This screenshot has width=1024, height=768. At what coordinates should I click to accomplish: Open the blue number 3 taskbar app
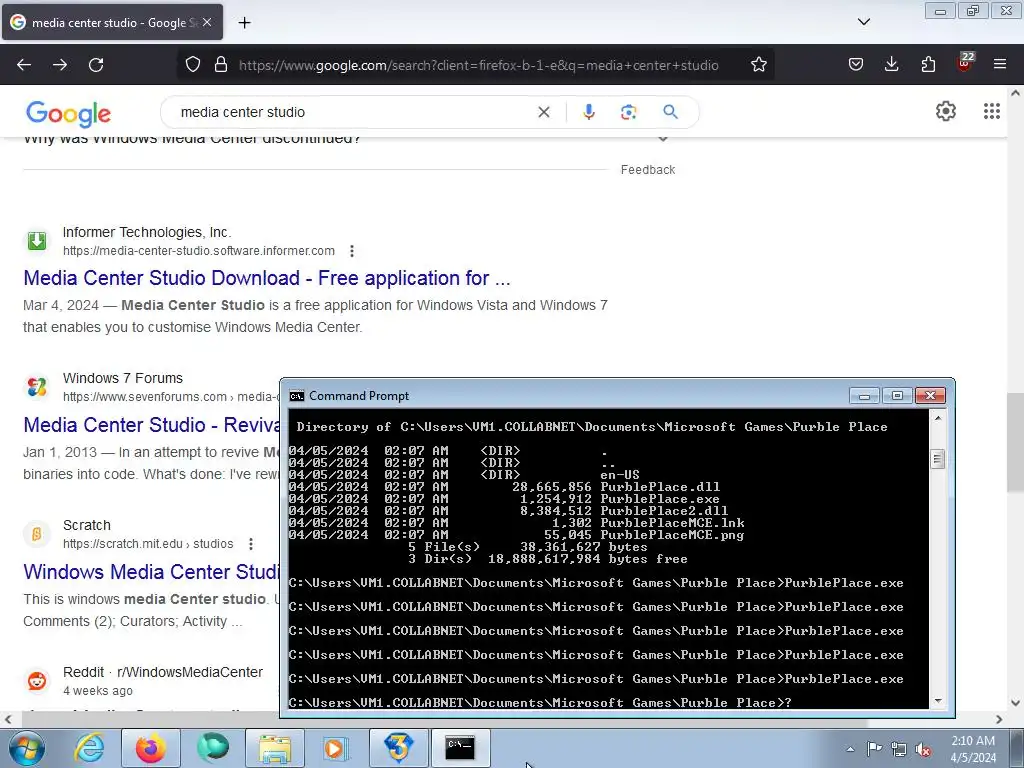[x=398, y=748]
